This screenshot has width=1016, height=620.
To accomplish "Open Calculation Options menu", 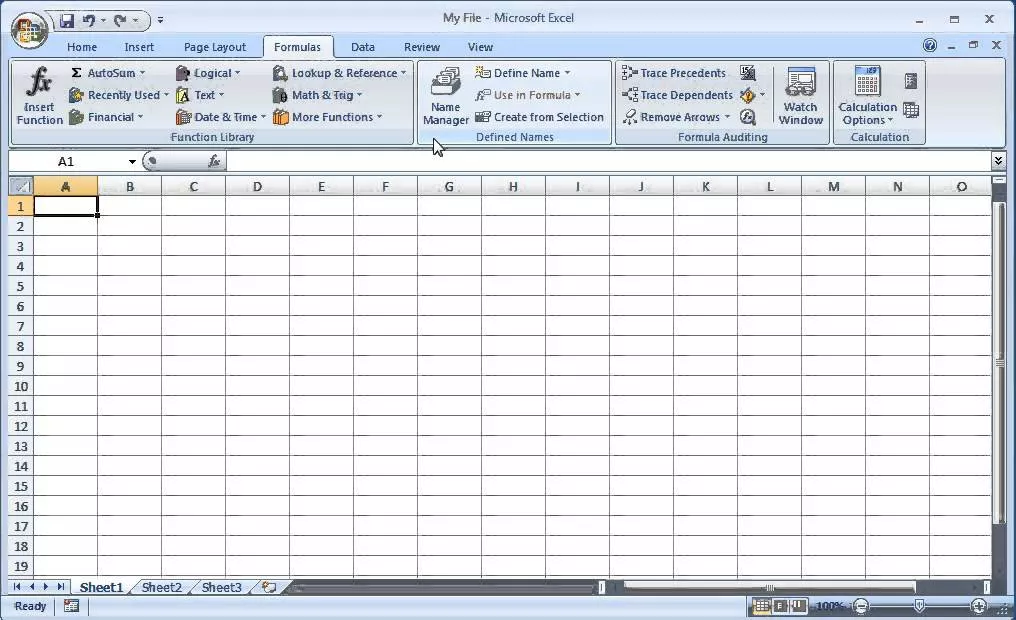I will 867,95.
